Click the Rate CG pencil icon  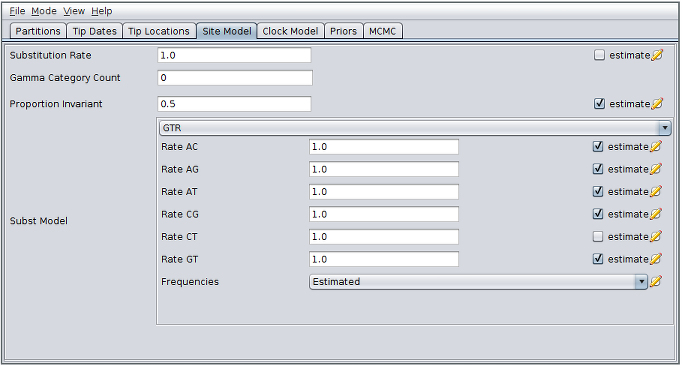(655, 214)
